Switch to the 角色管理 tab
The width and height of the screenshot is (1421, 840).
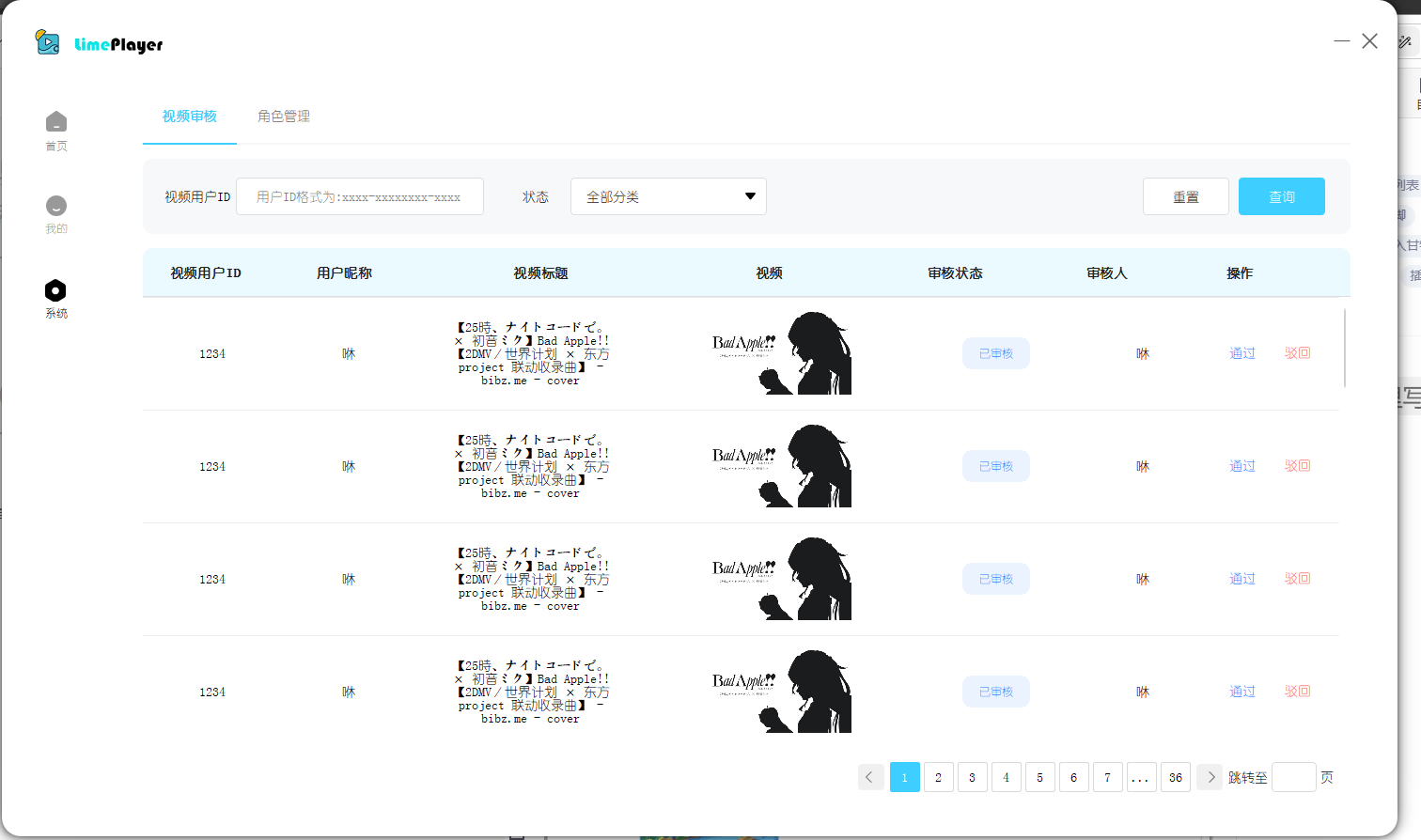(x=284, y=117)
